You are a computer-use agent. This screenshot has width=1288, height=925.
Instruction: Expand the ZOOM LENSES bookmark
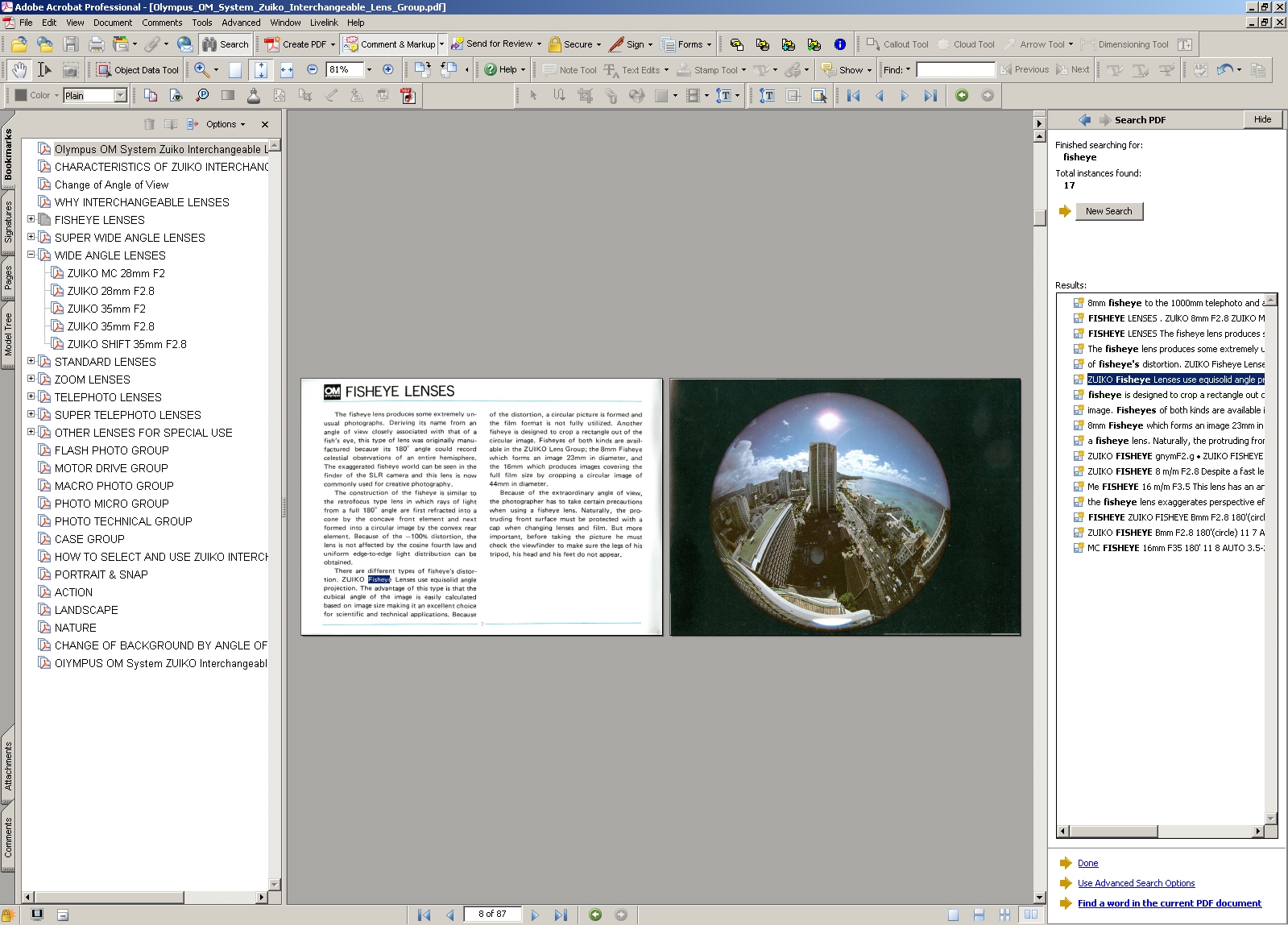coord(31,379)
